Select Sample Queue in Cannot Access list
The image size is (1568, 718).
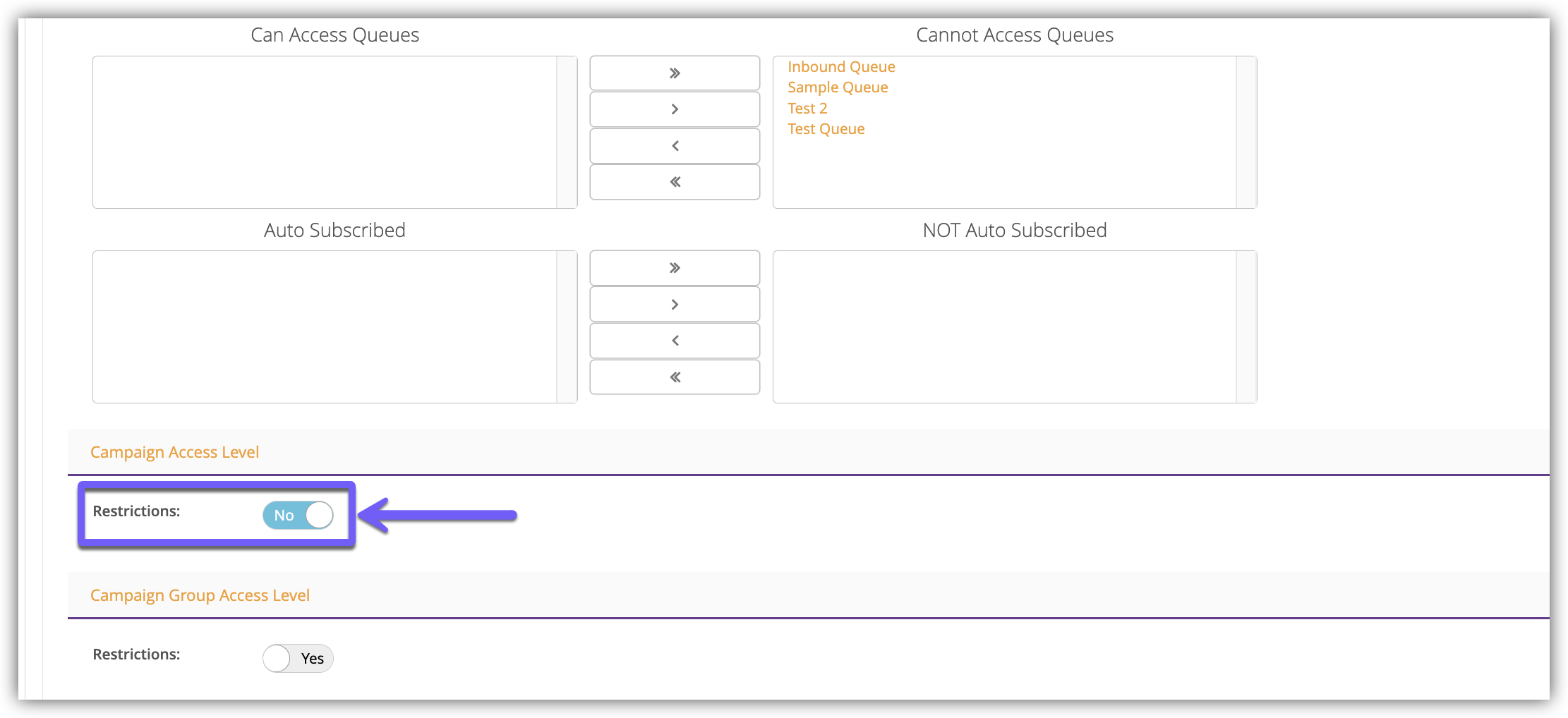838,87
